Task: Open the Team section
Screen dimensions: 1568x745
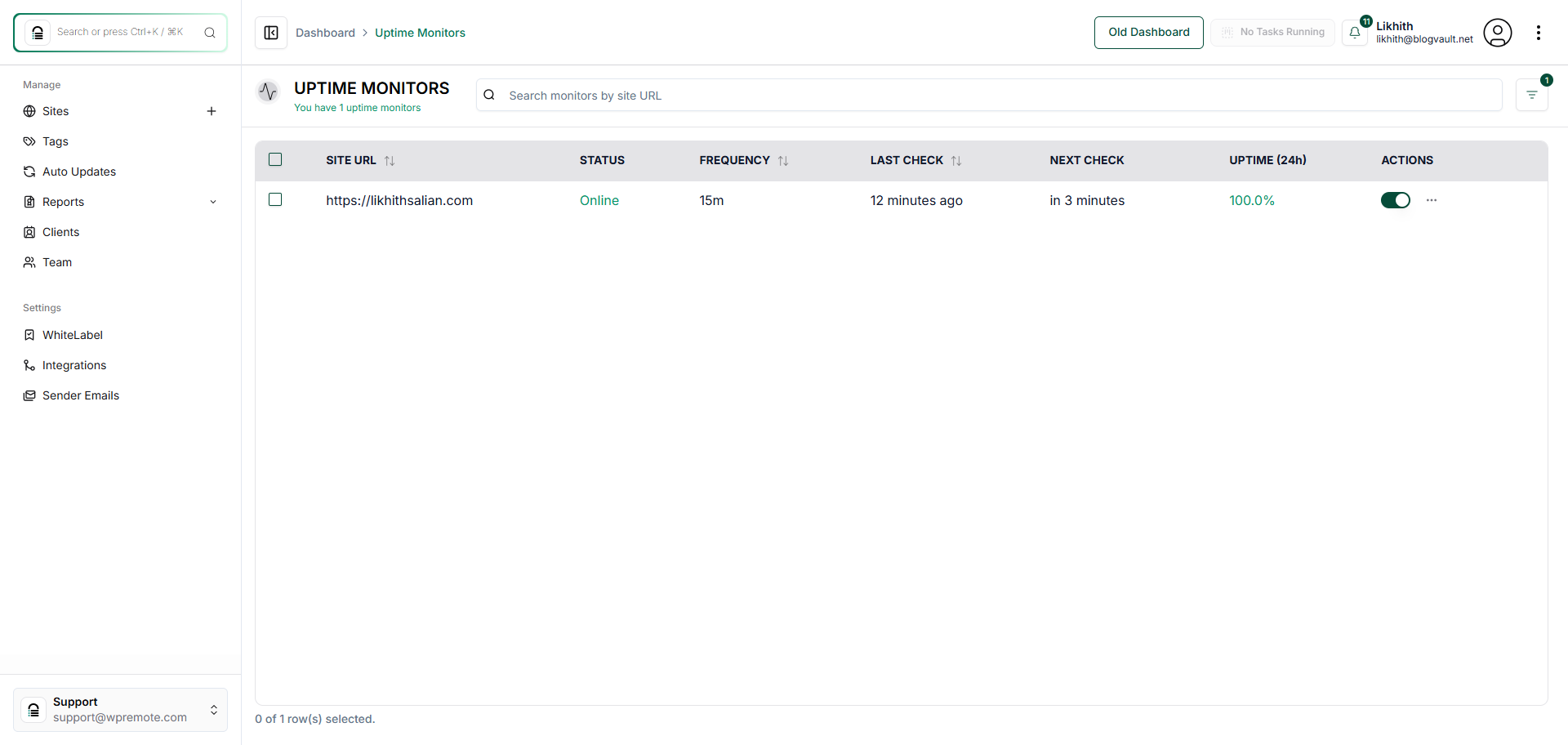Action: coord(56,261)
